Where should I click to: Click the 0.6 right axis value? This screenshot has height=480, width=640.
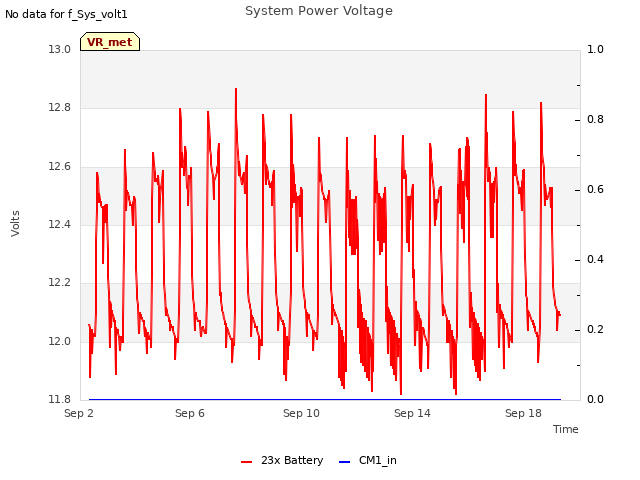(x=596, y=189)
